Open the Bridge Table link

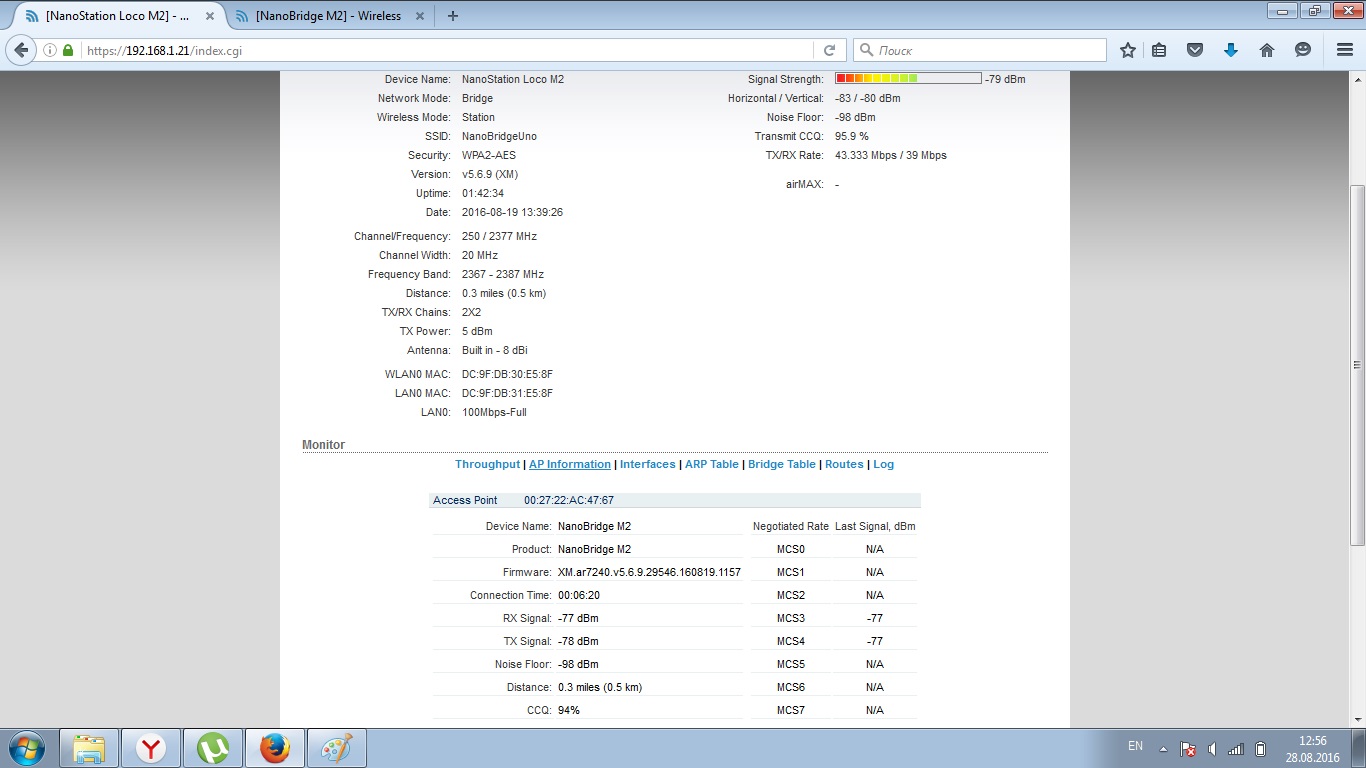pyautogui.click(x=782, y=464)
